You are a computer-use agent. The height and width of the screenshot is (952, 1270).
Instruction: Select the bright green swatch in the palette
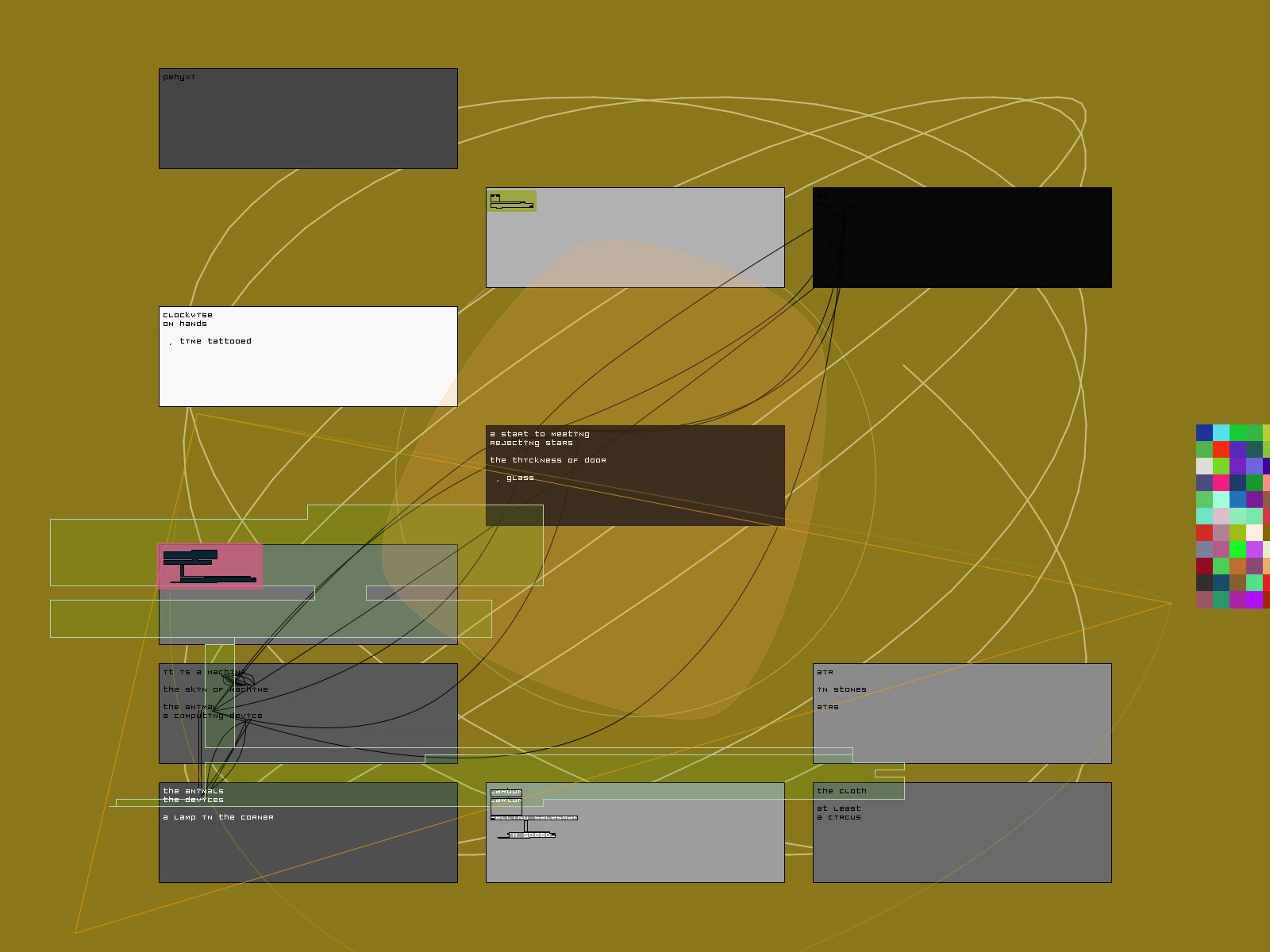[1237, 549]
